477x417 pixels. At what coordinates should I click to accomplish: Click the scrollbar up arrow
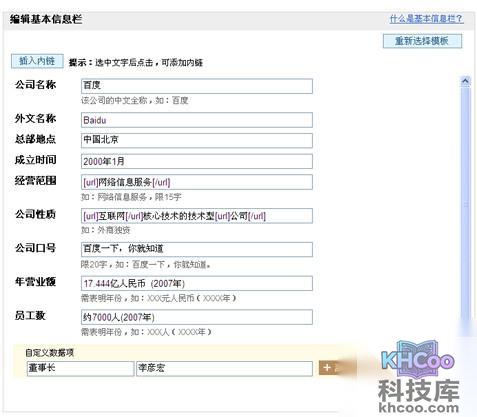[x=465, y=81]
